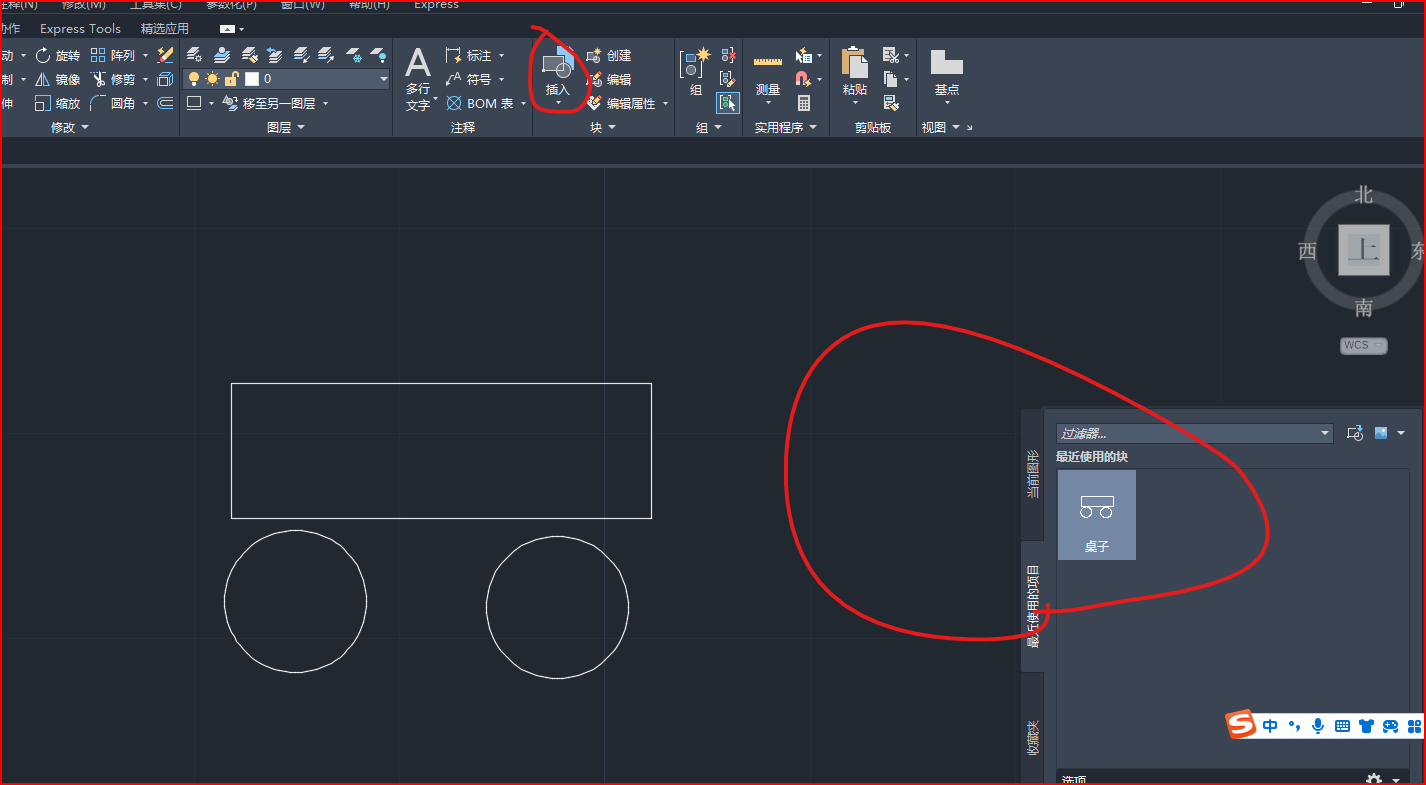Viewport: 1426px width, 785px height.
Task: Select the 桌子 block thumbnail
Action: 1097,515
